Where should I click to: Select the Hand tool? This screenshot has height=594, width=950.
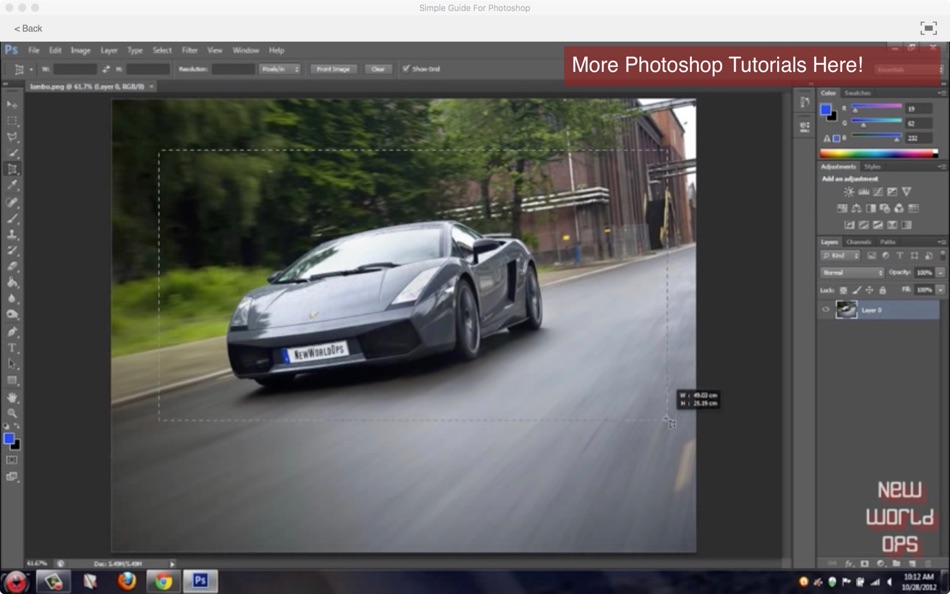[x=12, y=398]
